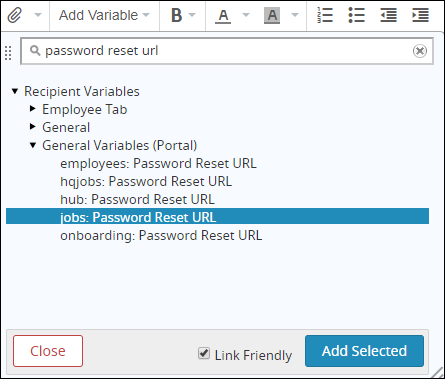Toggle bold formatting with the B icon

[x=176, y=15]
